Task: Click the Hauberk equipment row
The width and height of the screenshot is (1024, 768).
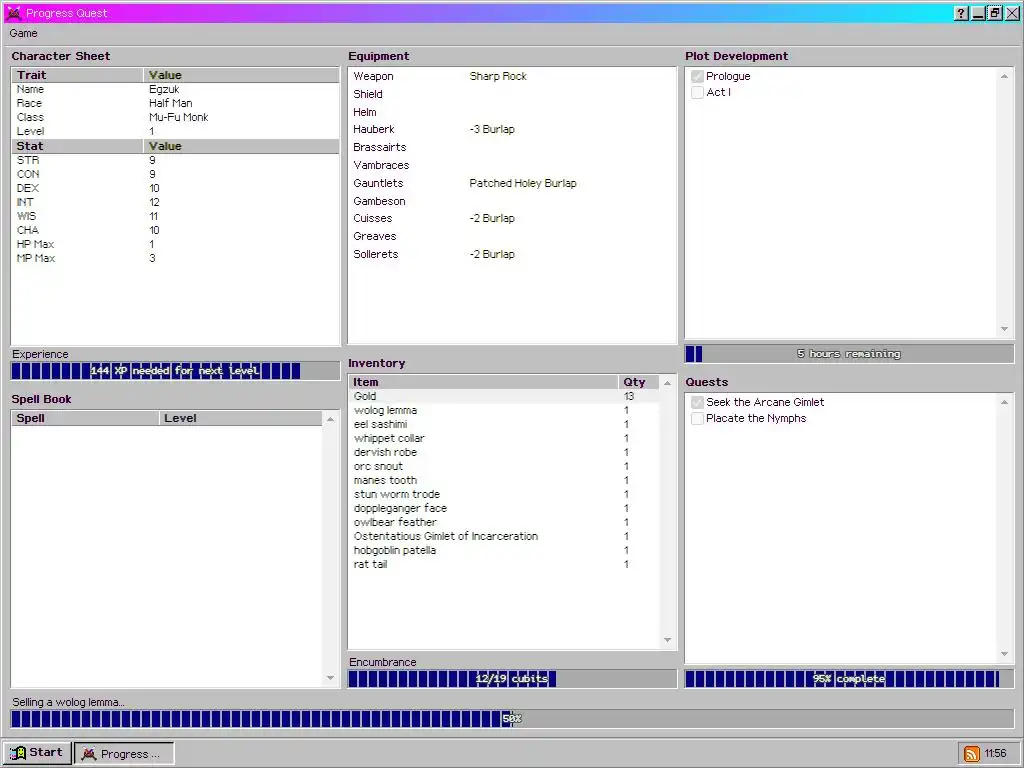Action: pos(512,129)
